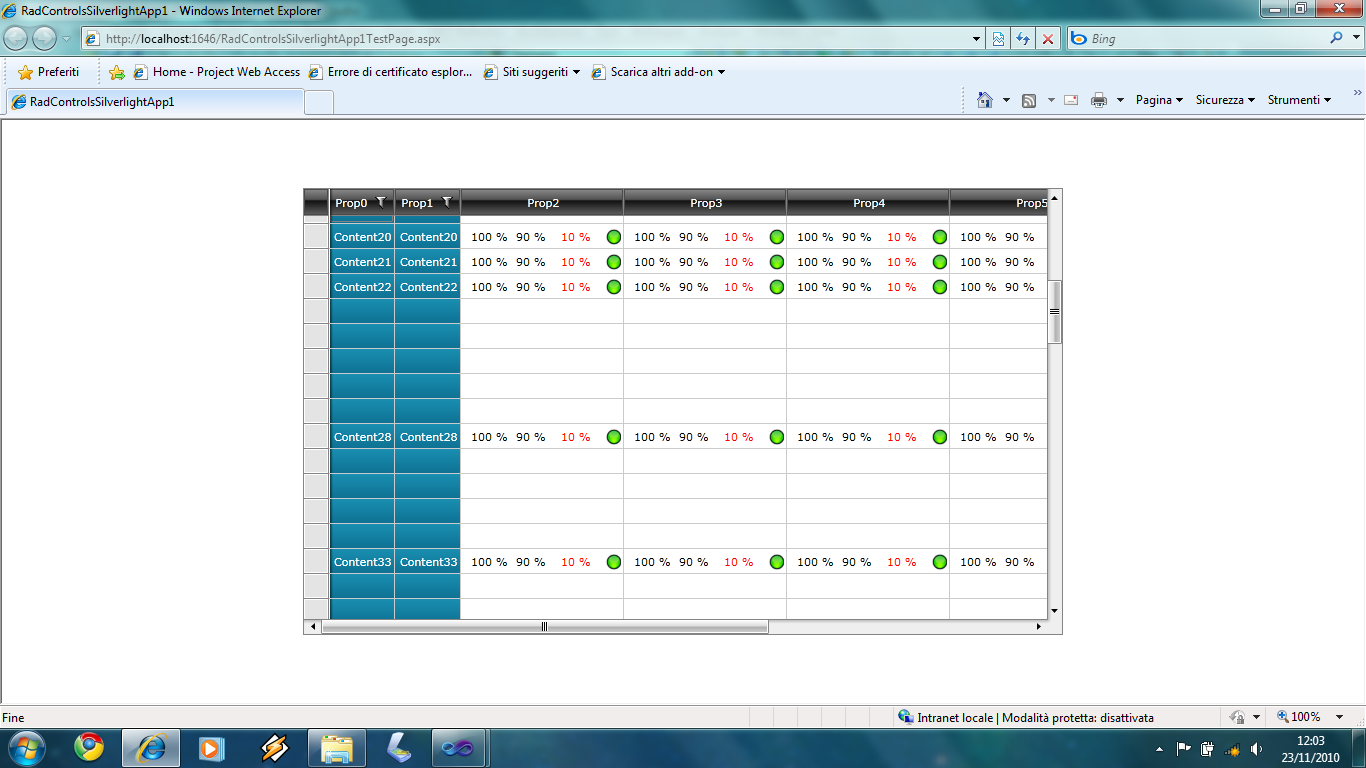The height and width of the screenshot is (768, 1366).
Task: Click the grid horizontal scrollbar left arrow
Action: tap(313, 627)
